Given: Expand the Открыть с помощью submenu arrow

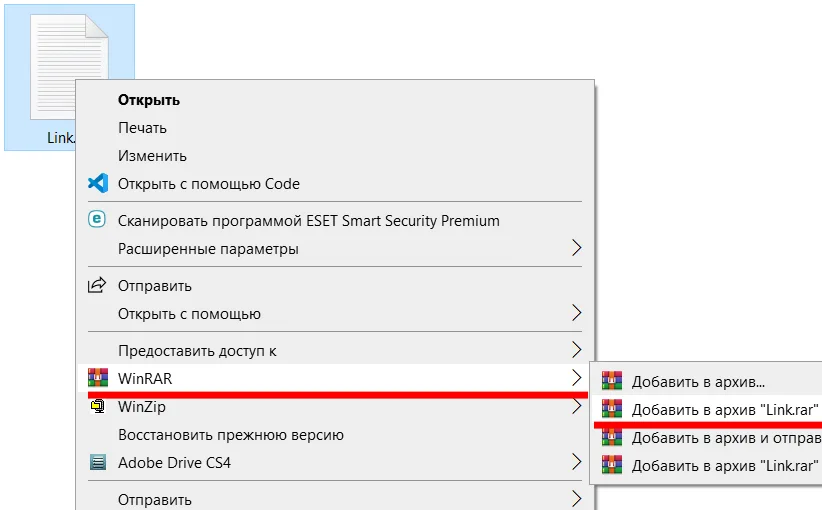Looking at the screenshot, I should coord(575,314).
